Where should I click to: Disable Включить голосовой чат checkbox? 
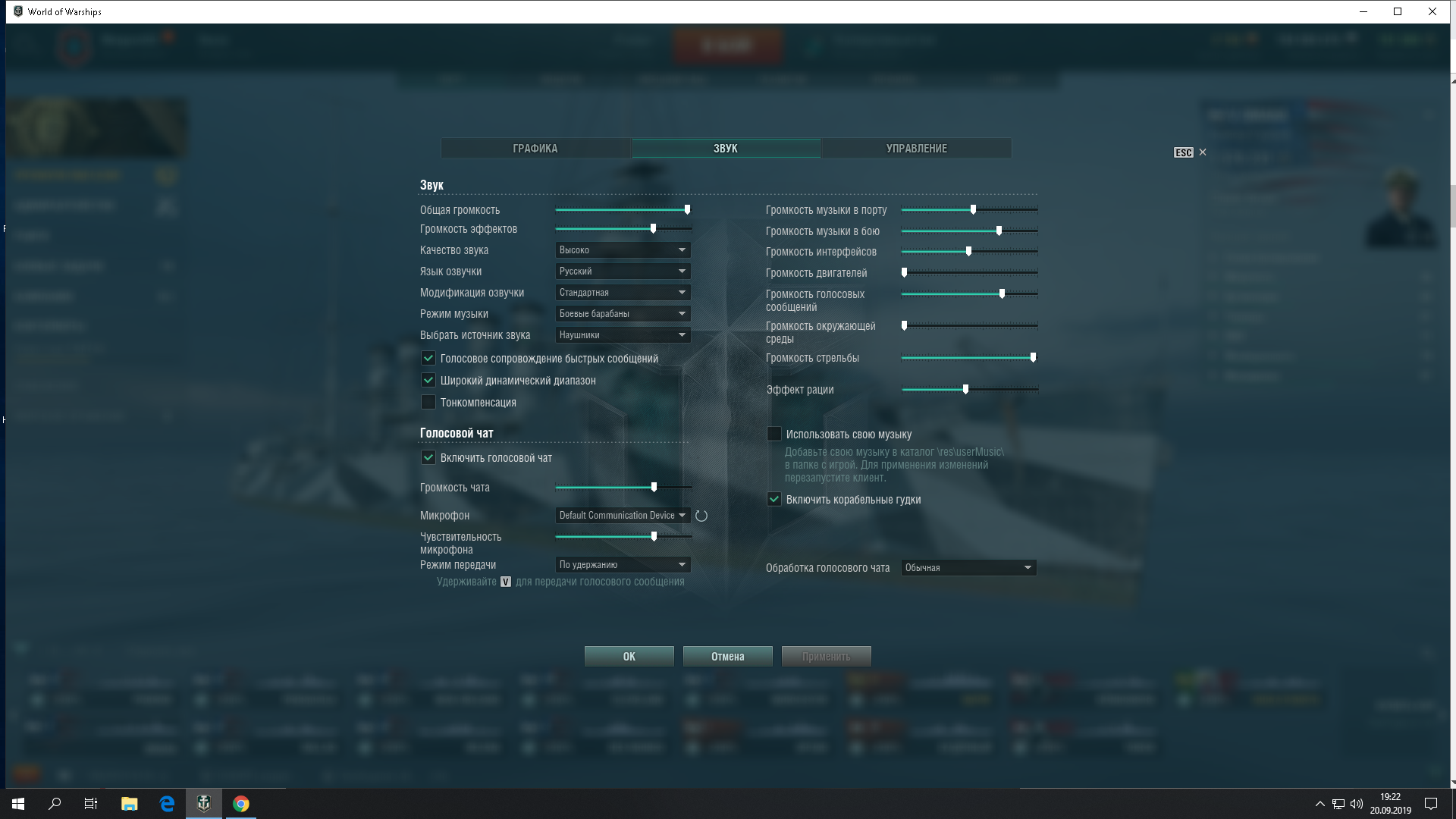pyautogui.click(x=428, y=458)
